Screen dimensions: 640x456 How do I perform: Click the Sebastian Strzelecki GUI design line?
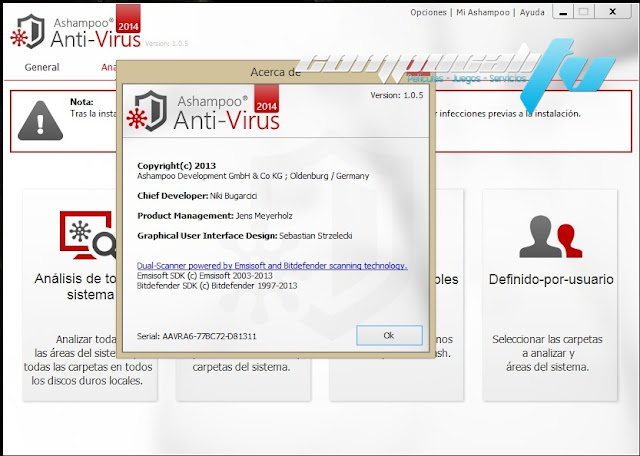coord(244,236)
